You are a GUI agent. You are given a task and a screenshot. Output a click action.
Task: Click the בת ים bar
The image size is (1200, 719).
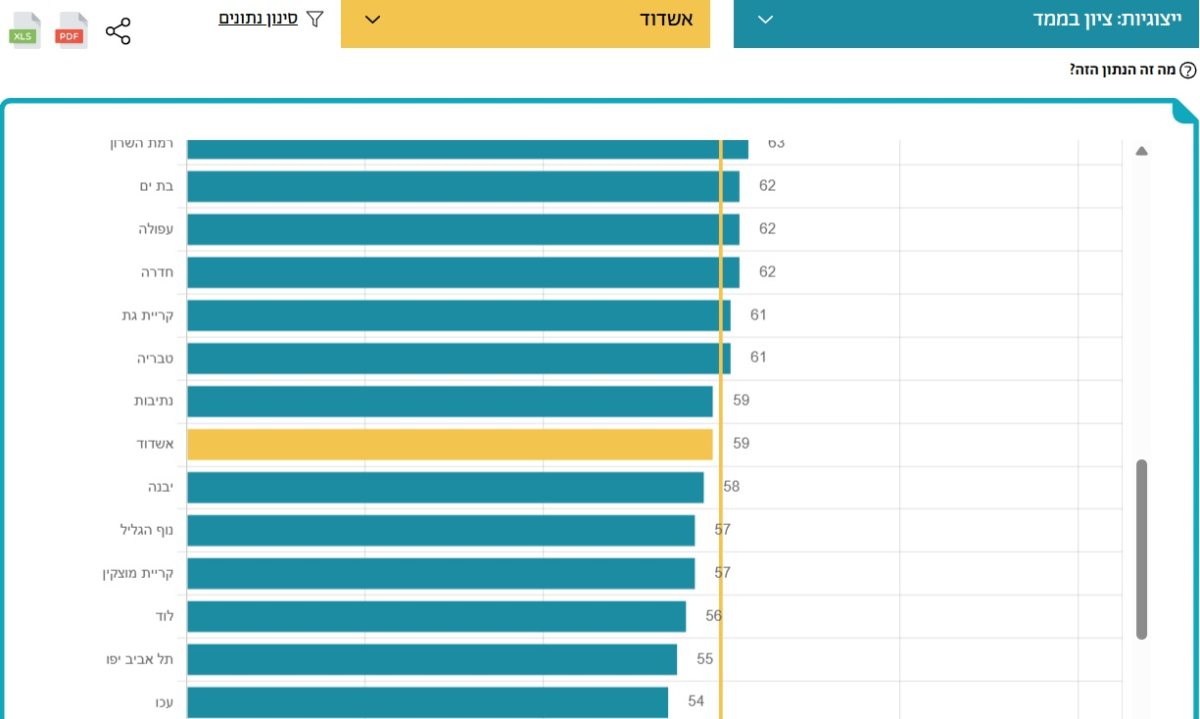click(x=462, y=187)
